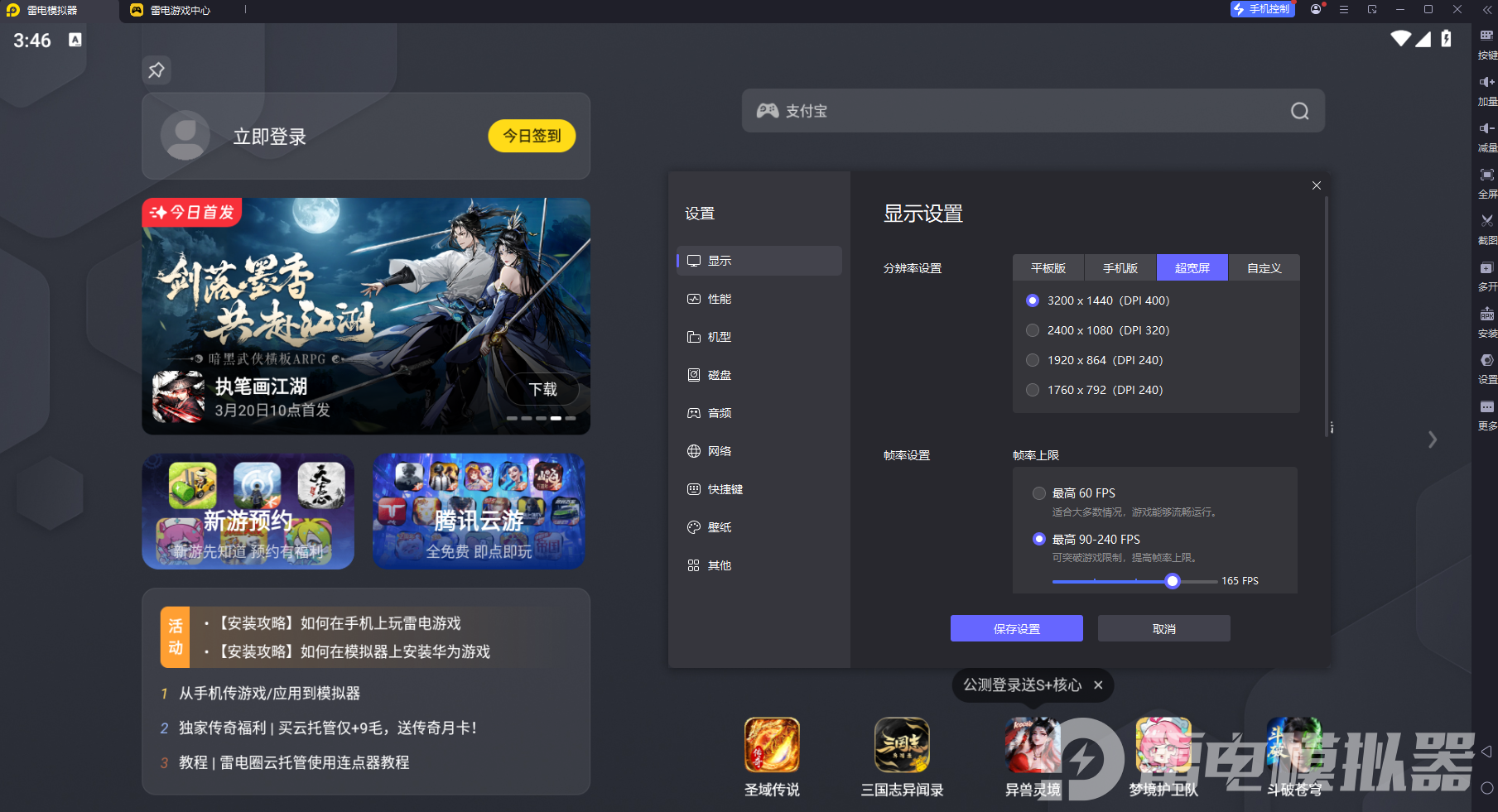Click the 立即登录 login text
1498x812 pixels.
270,137
